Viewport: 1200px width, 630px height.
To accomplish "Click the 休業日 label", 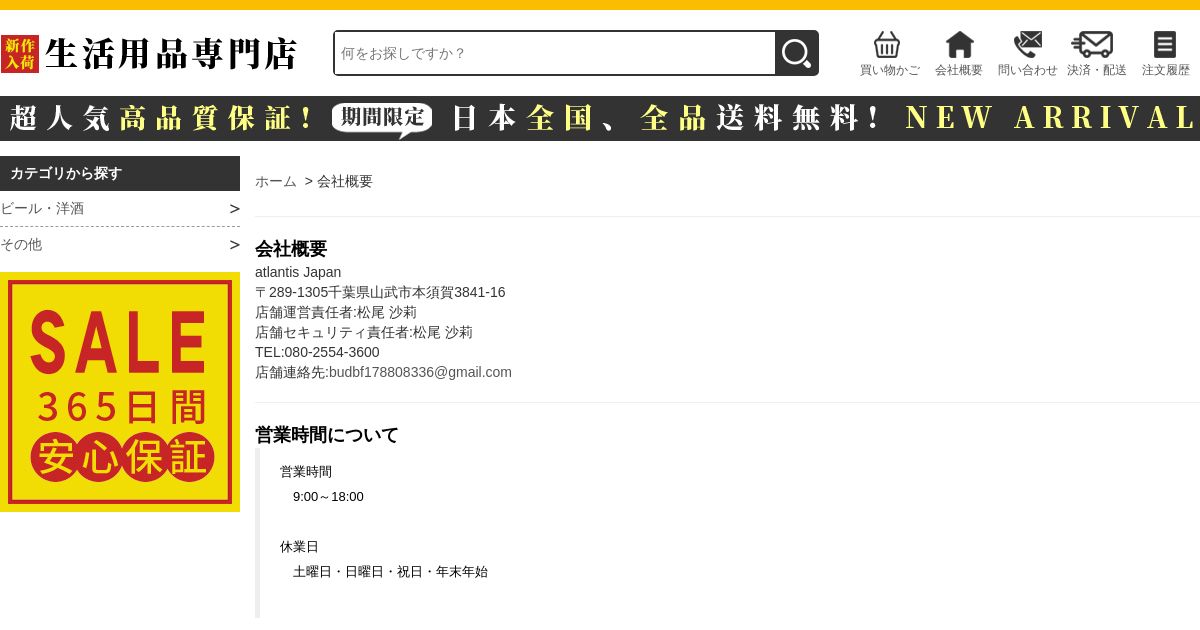I will click(299, 547).
